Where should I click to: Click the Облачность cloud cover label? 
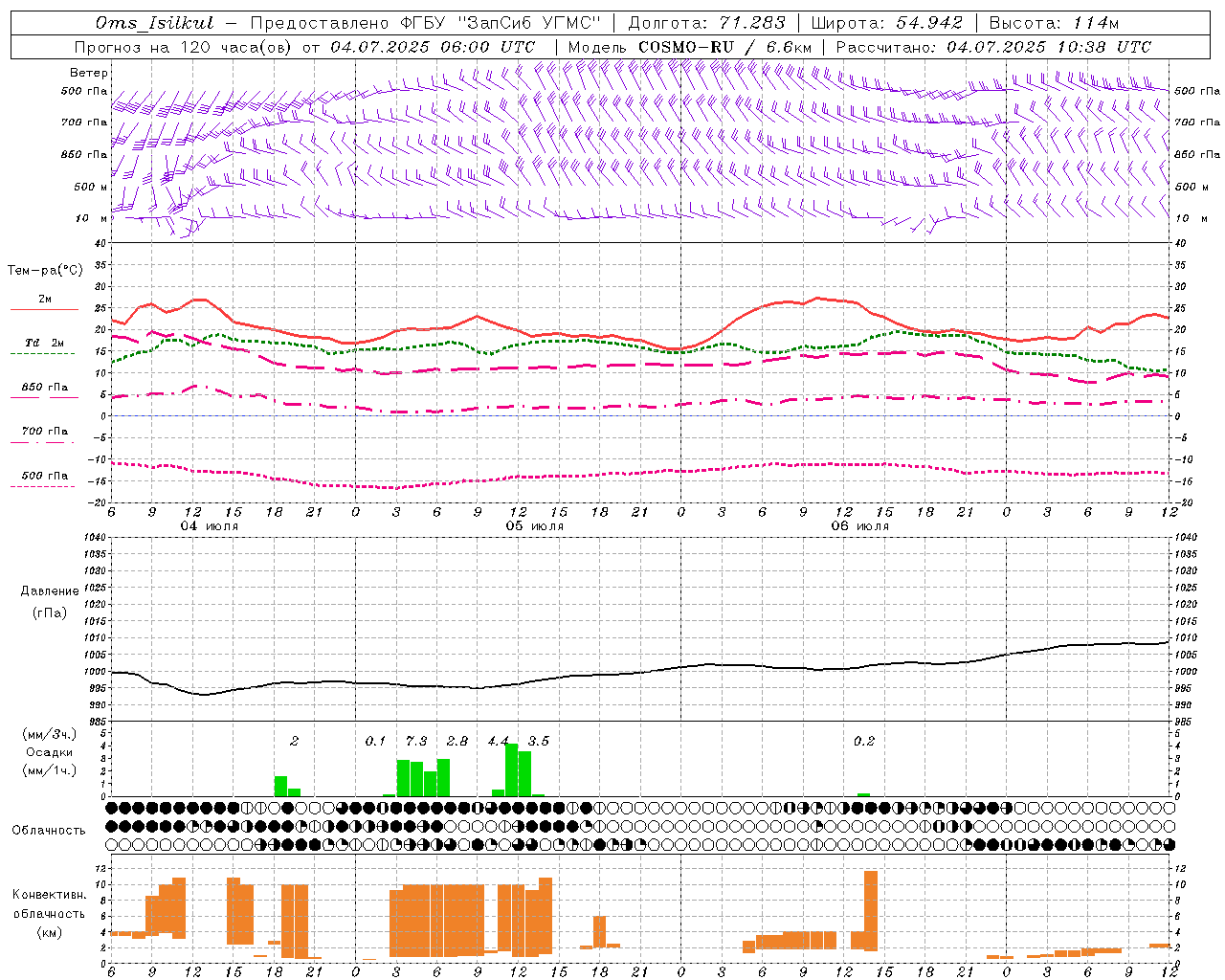tap(49, 830)
